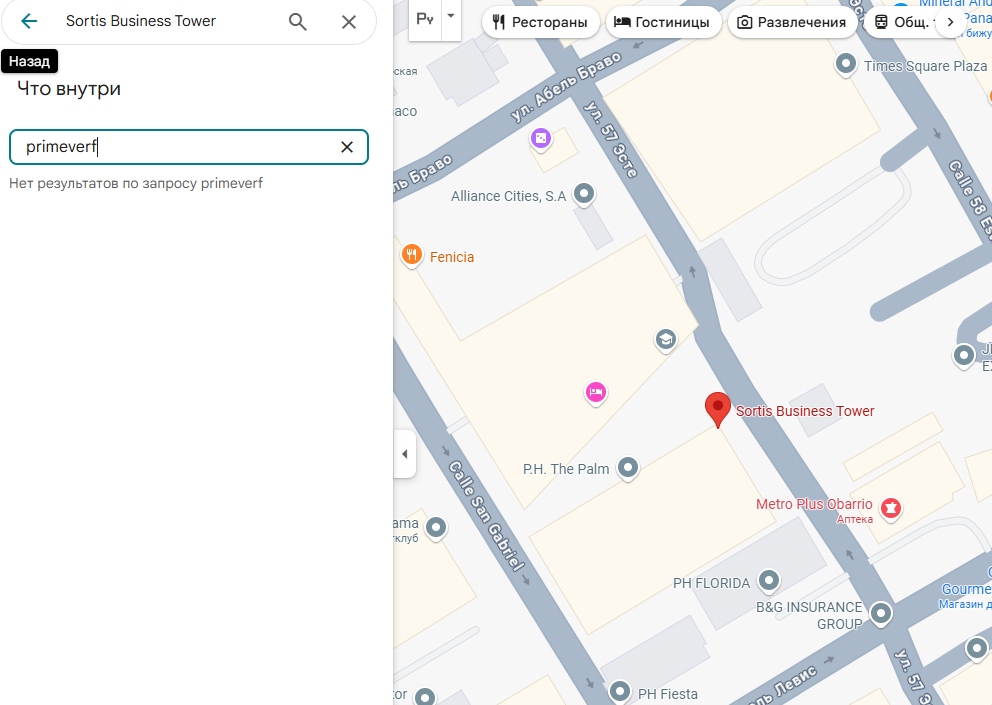Click the B&G INSURANCE GROUP label
The width and height of the screenshot is (992, 705).
pyautogui.click(x=809, y=615)
